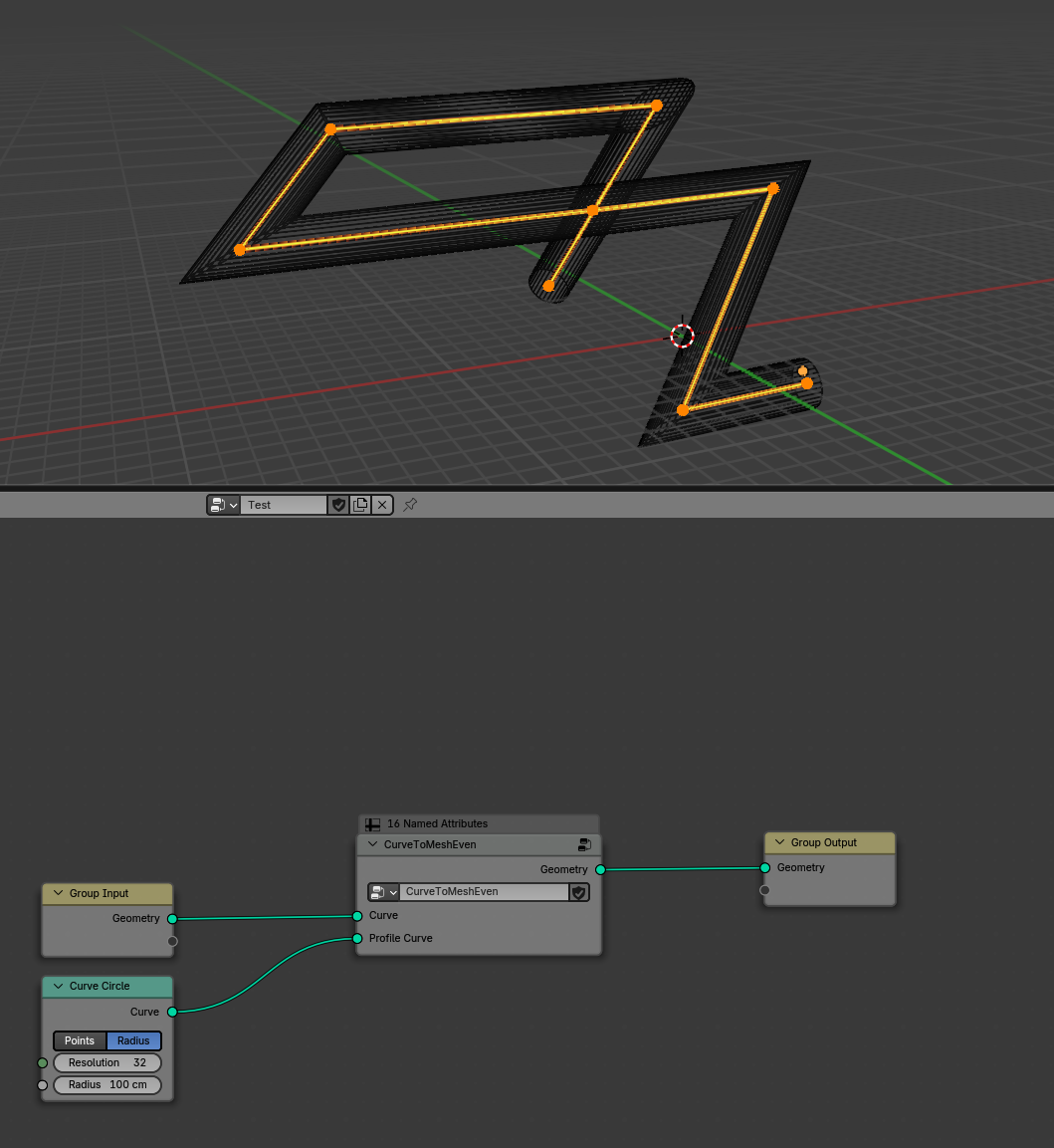Toggle the pin node tree icon

point(410,505)
